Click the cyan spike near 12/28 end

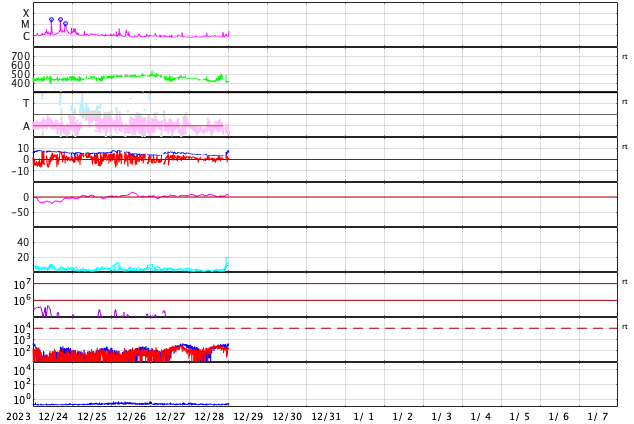pos(227,263)
